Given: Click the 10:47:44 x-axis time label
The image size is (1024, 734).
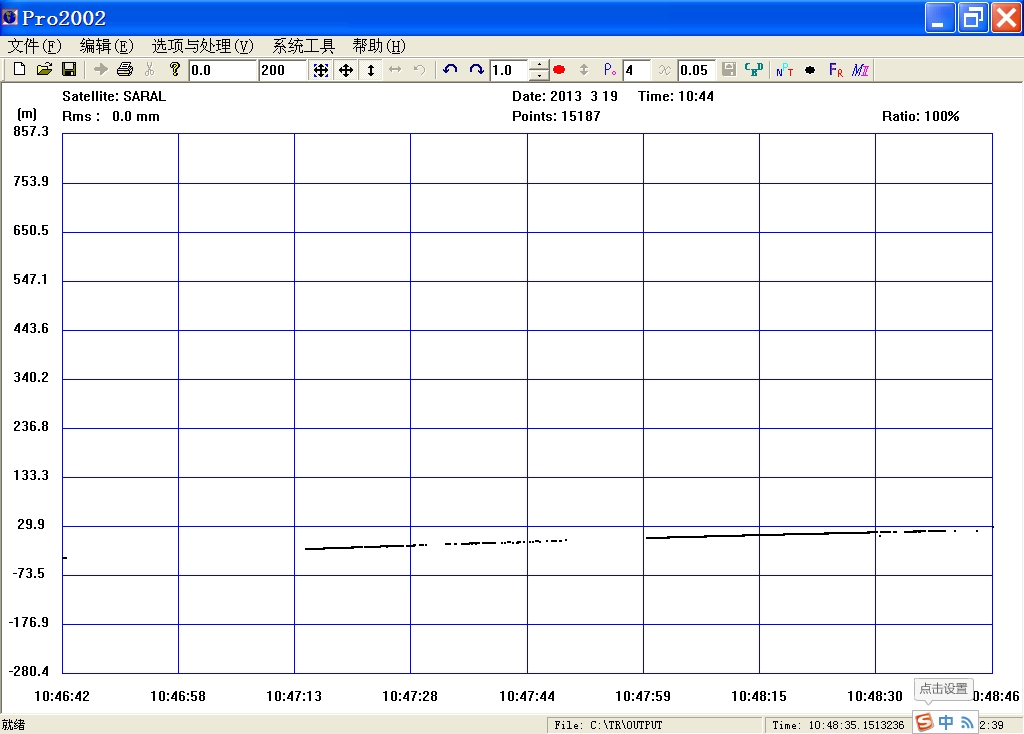Looking at the screenshot, I should coord(527,696).
